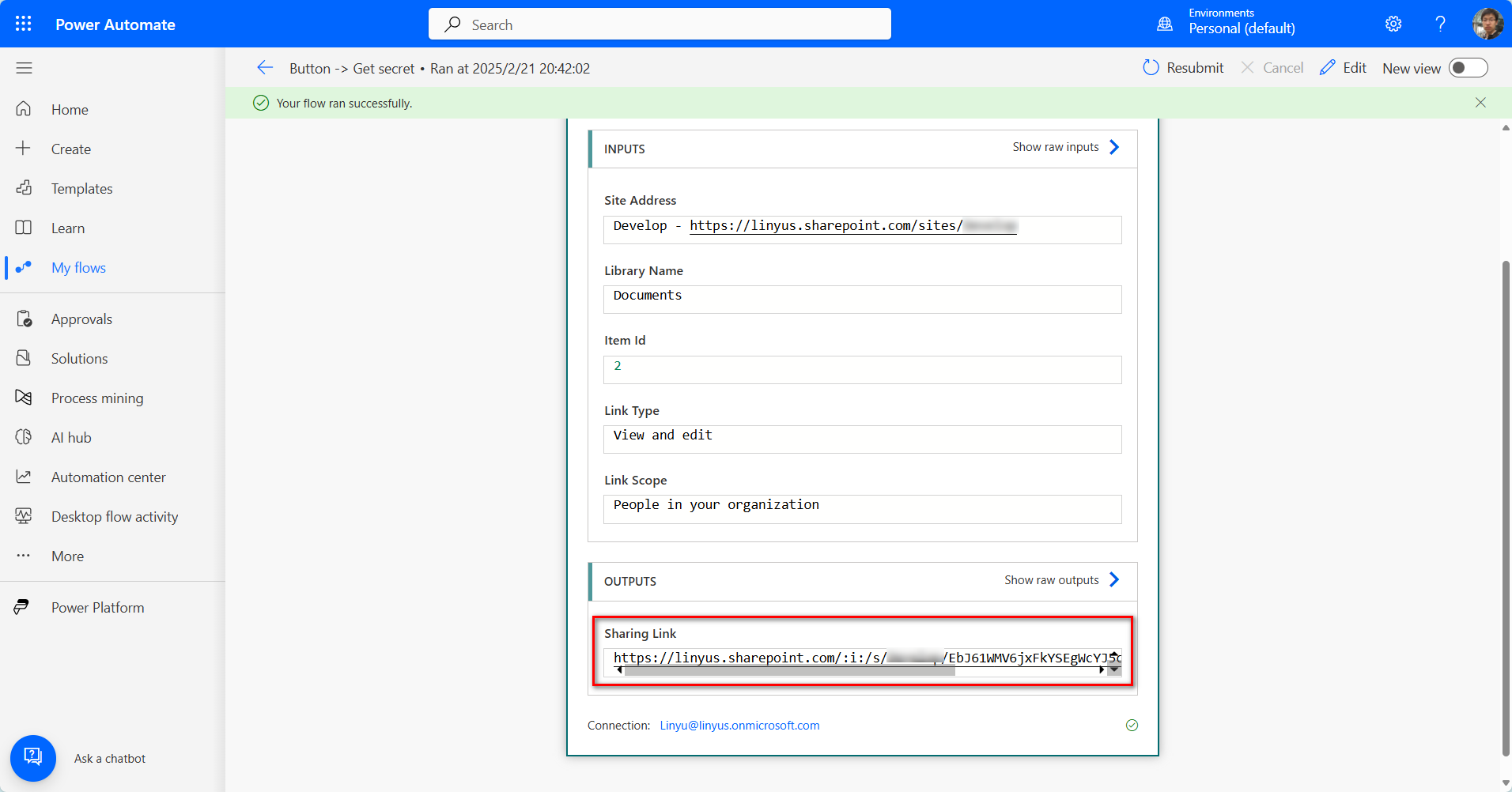Click Resubmit to rerun the flow
The image size is (1512, 792).
click(1182, 67)
